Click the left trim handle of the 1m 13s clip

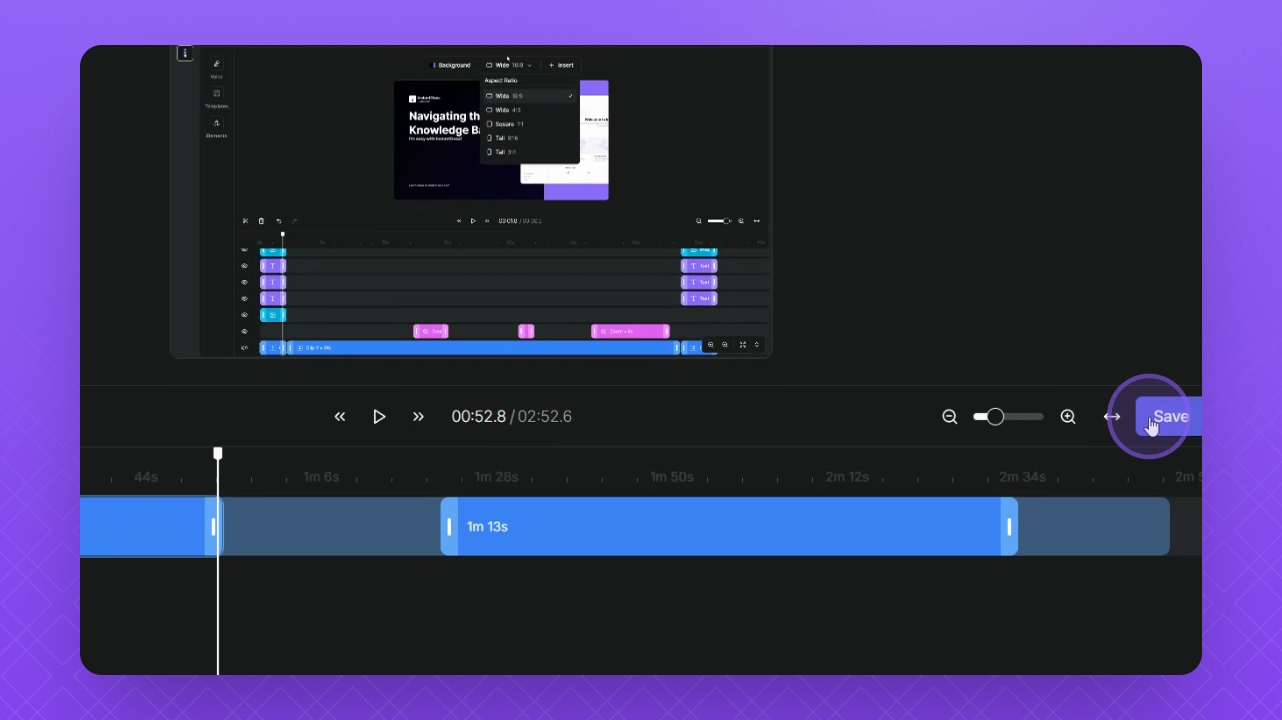click(x=449, y=526)
